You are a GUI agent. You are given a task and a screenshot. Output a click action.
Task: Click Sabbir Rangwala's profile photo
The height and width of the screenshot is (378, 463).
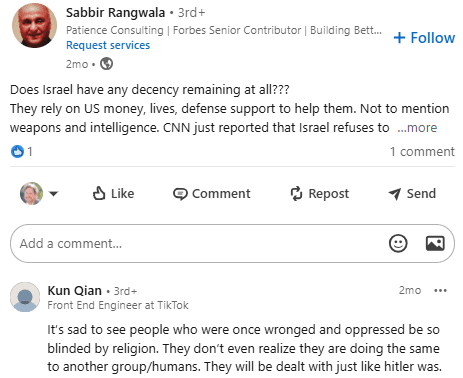pyautogui.click(x=34, y=26)
